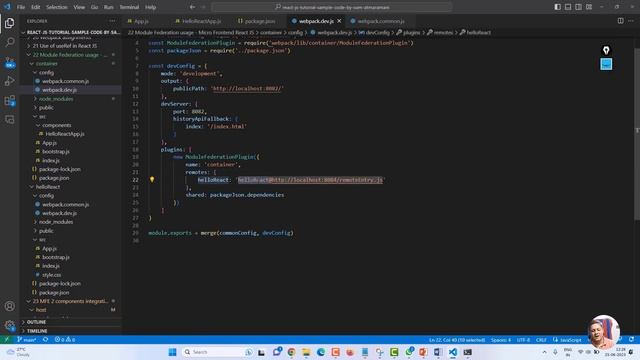Click the Split Editor Right icon
The width and height of the screenshot is (640, 360).
(620, 21)
